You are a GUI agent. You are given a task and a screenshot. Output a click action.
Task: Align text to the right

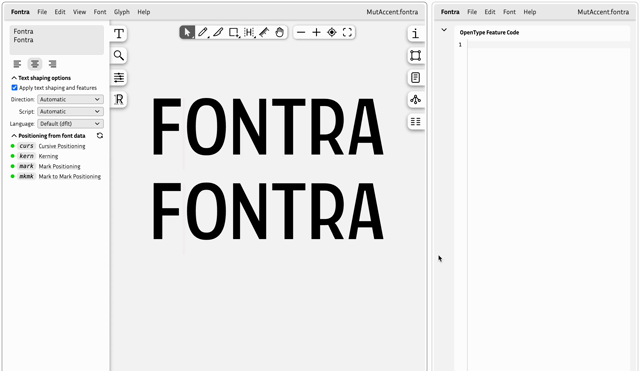[52, 64]
